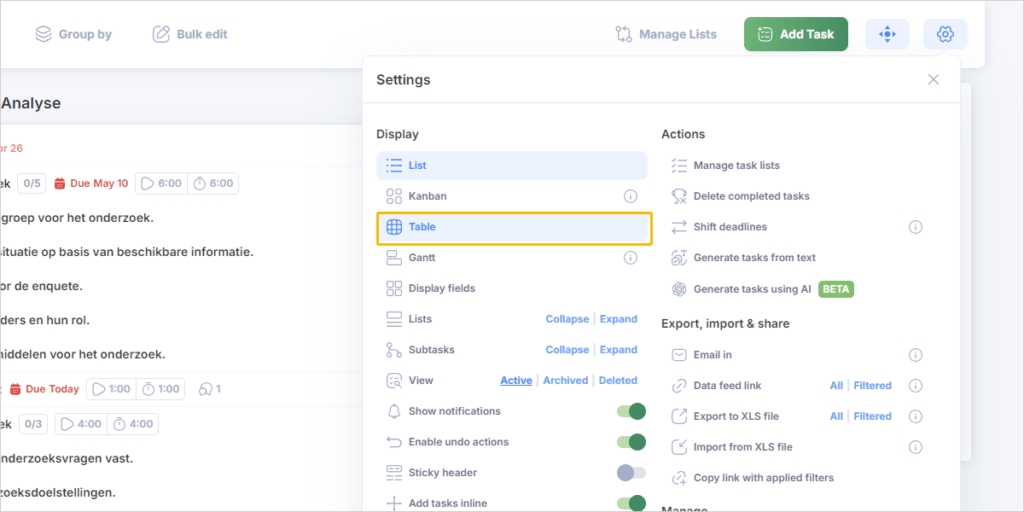Disable the Enable undo actions switch
This screenshot has width=1024, height=512.
tap(631, 442)
